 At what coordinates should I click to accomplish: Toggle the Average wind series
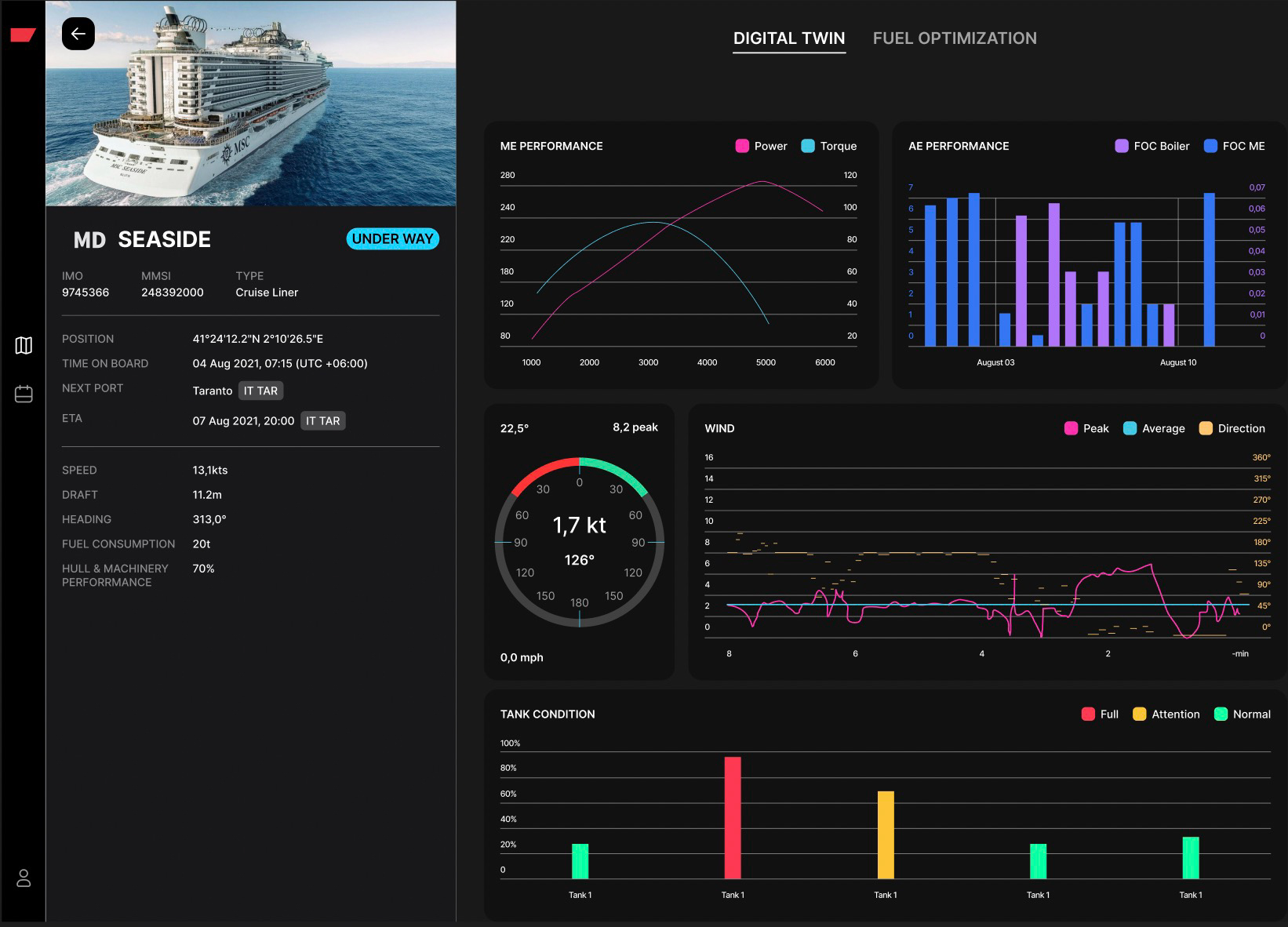pos(1129,428)
